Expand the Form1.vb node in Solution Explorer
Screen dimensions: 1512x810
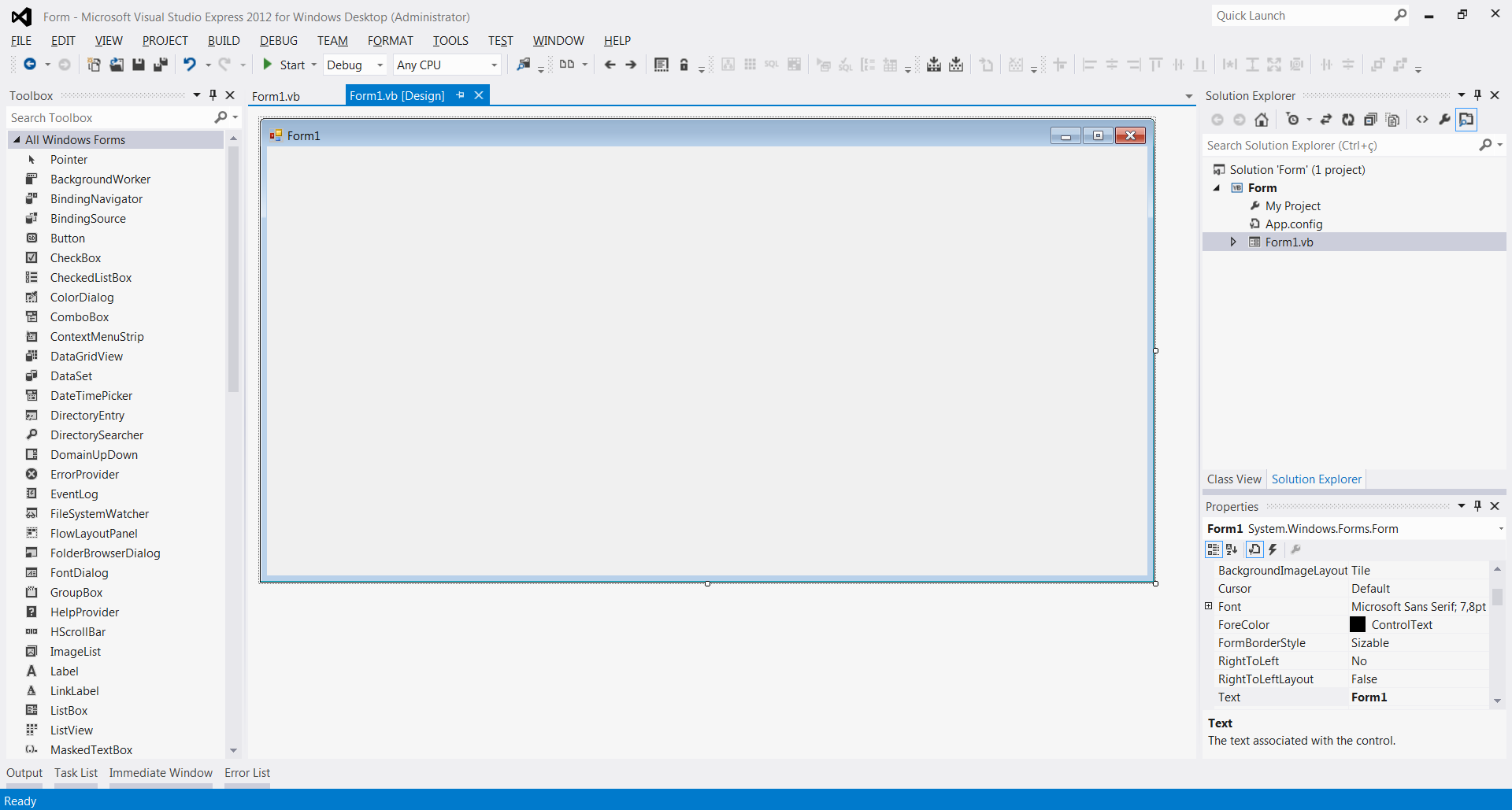[x=1233, y=242]
